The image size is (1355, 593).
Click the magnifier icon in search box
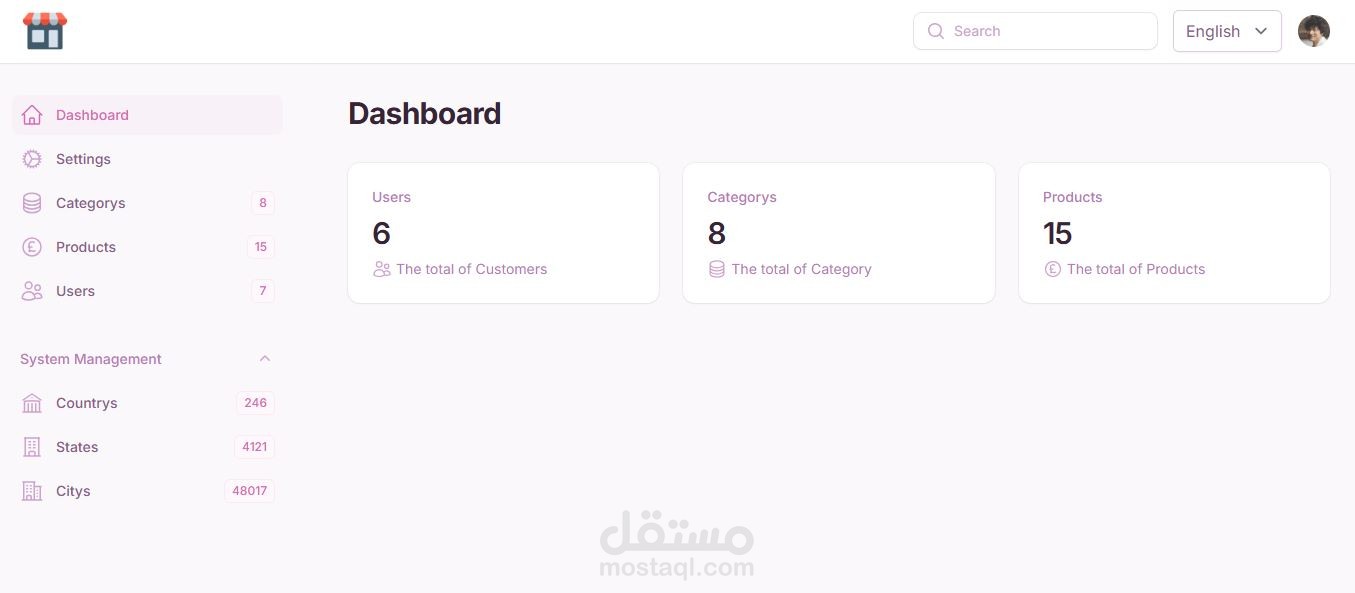936,31
